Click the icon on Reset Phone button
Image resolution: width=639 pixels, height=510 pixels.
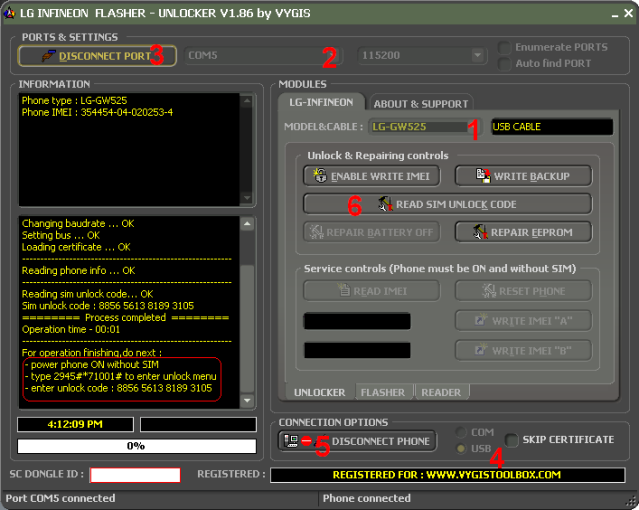click(x=489, y=291)
